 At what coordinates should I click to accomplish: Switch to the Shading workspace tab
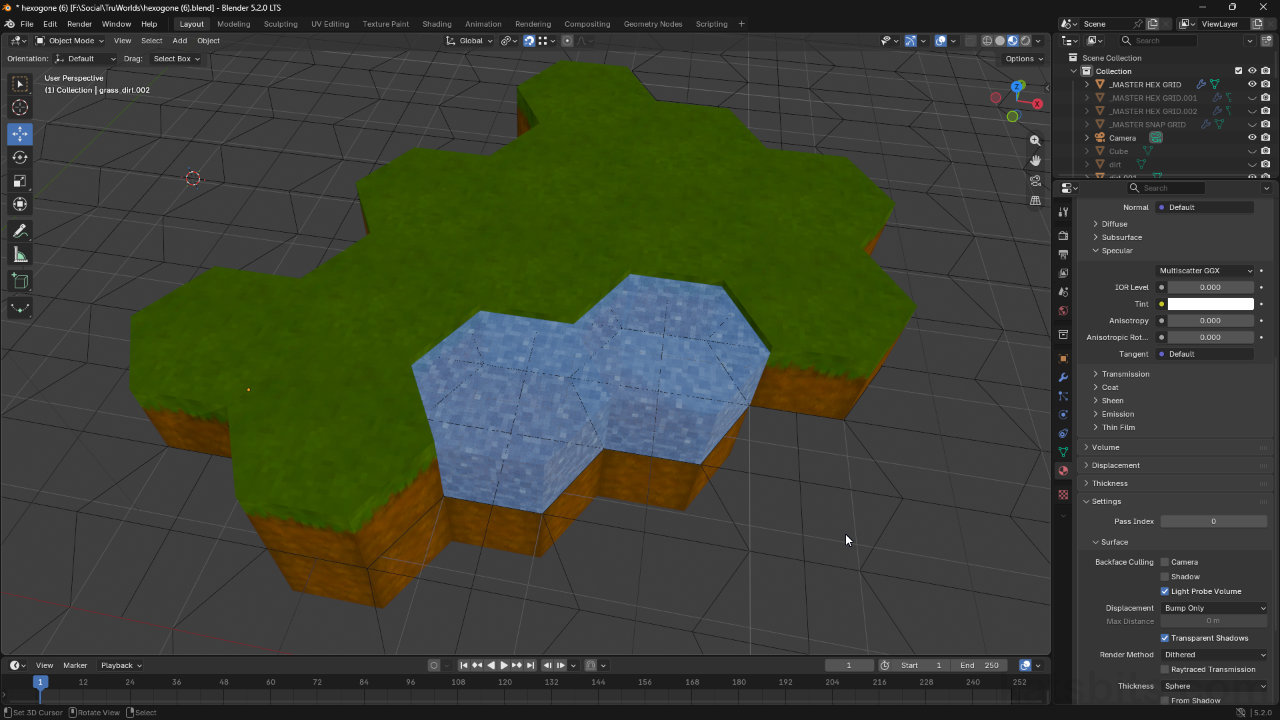(x=437, y=24)
